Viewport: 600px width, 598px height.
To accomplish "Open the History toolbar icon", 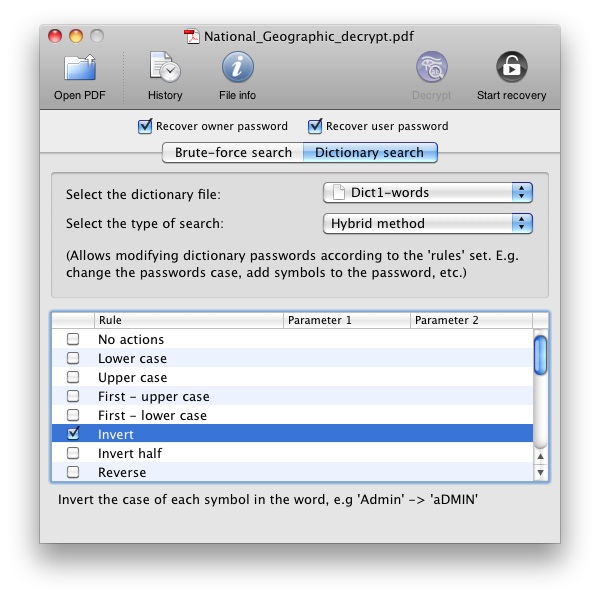I will [x=165, y=69].
